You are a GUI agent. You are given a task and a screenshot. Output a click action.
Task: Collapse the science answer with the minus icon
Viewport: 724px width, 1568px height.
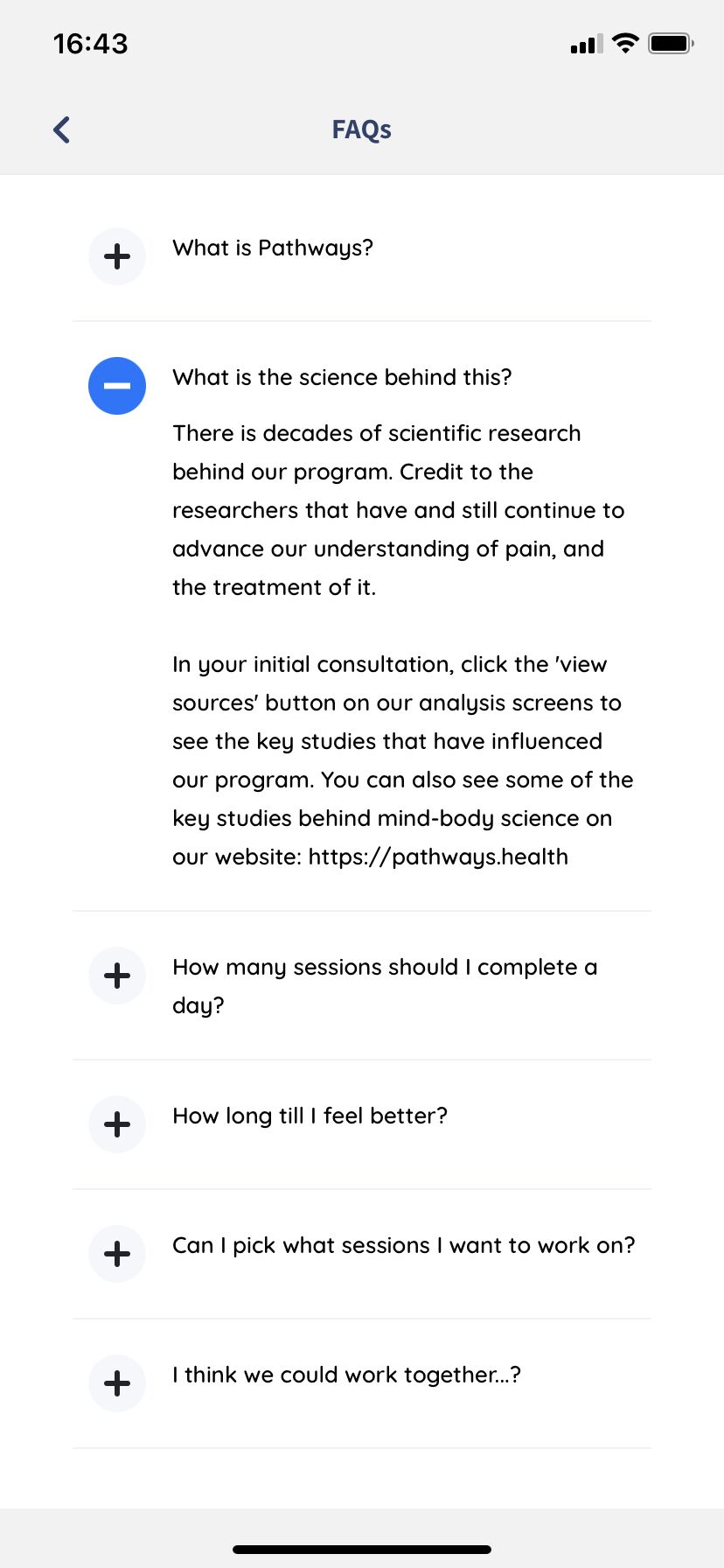coord(117,386)
